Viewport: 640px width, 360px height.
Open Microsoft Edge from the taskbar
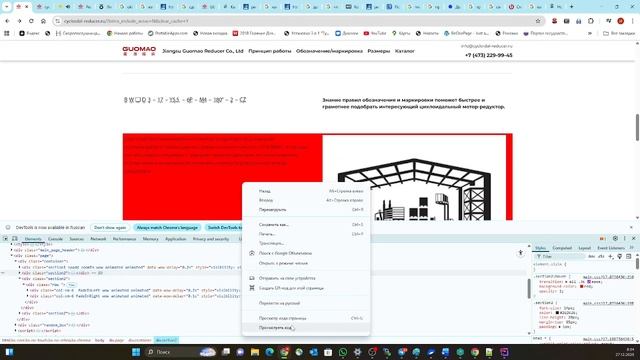[269, 352]
